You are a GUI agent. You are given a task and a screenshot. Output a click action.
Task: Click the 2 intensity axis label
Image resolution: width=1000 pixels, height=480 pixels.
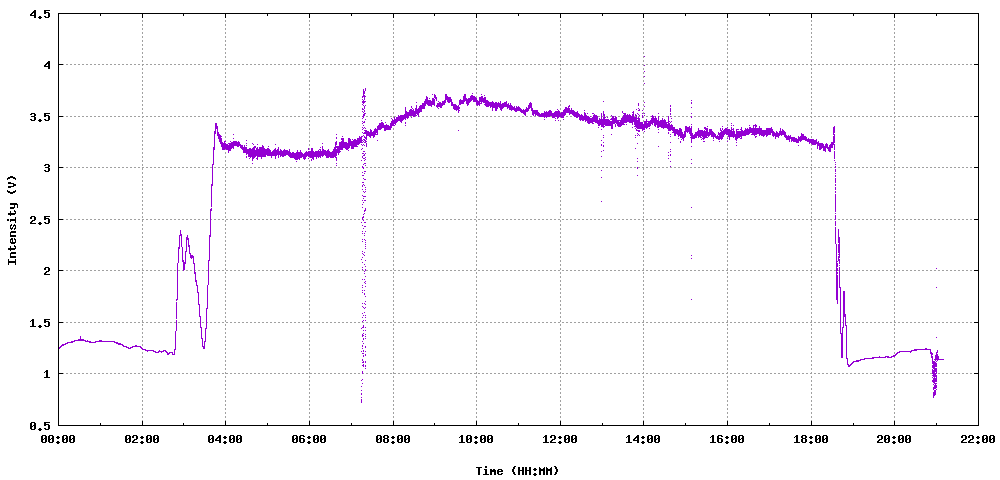pos(46,271)
